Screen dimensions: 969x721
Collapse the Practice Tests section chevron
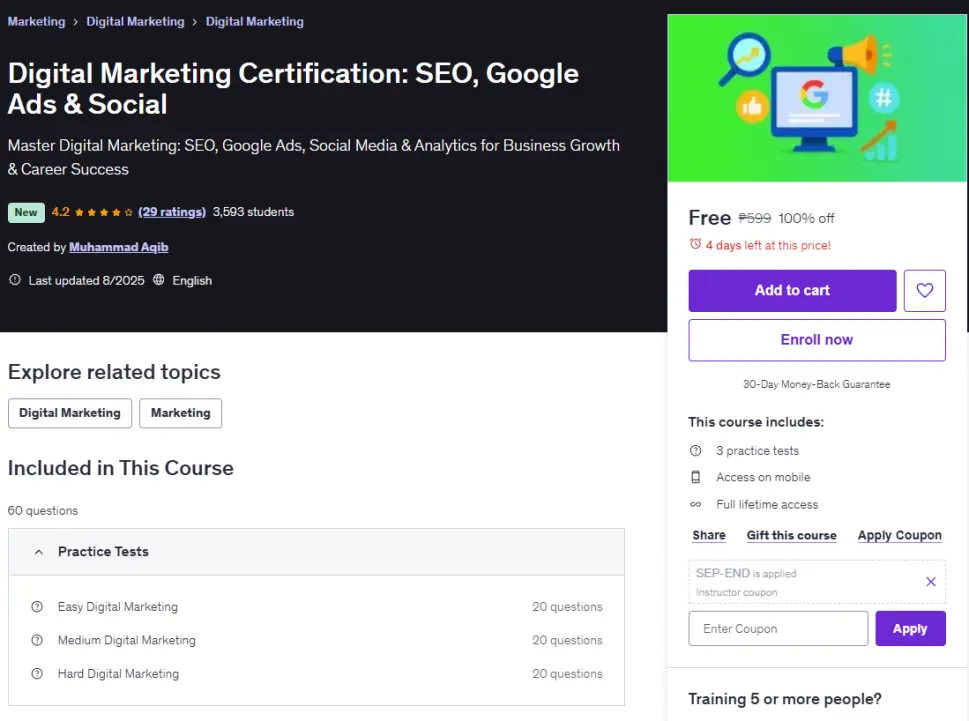click(x=38, y=552)
